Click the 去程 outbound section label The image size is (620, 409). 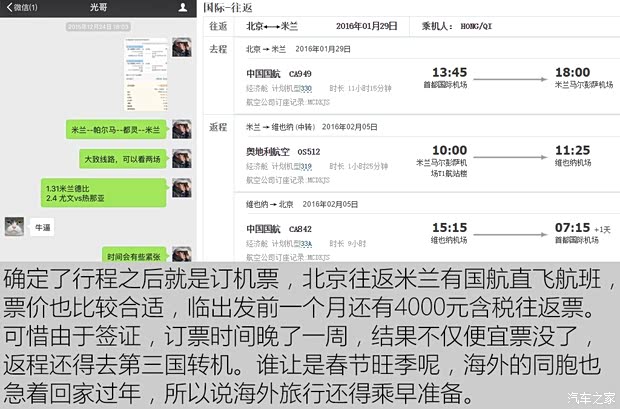pyautogui.click(x=218, y=48)
